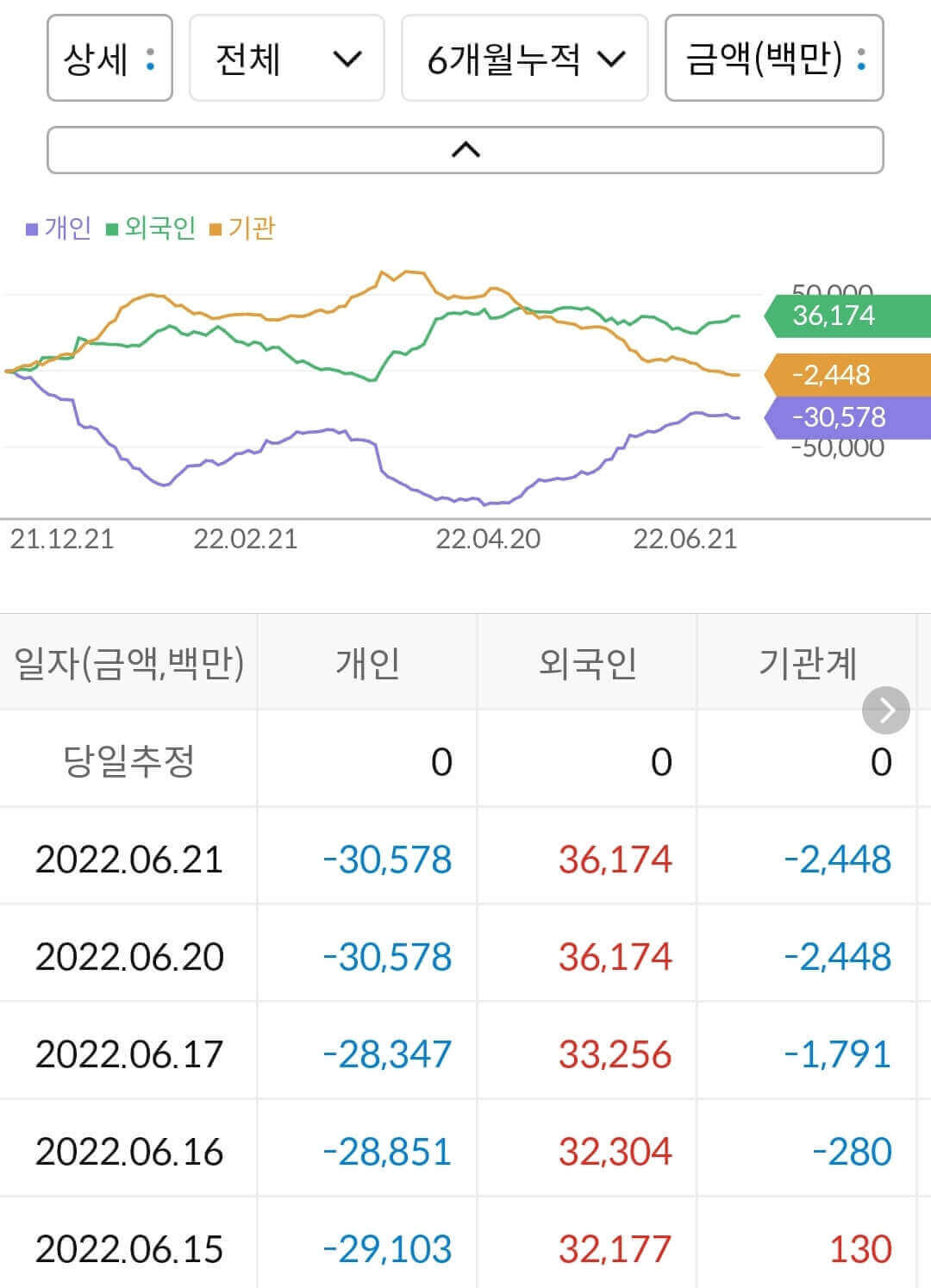Collapse the chart with the upward chevron bar

tap(465, 148)
